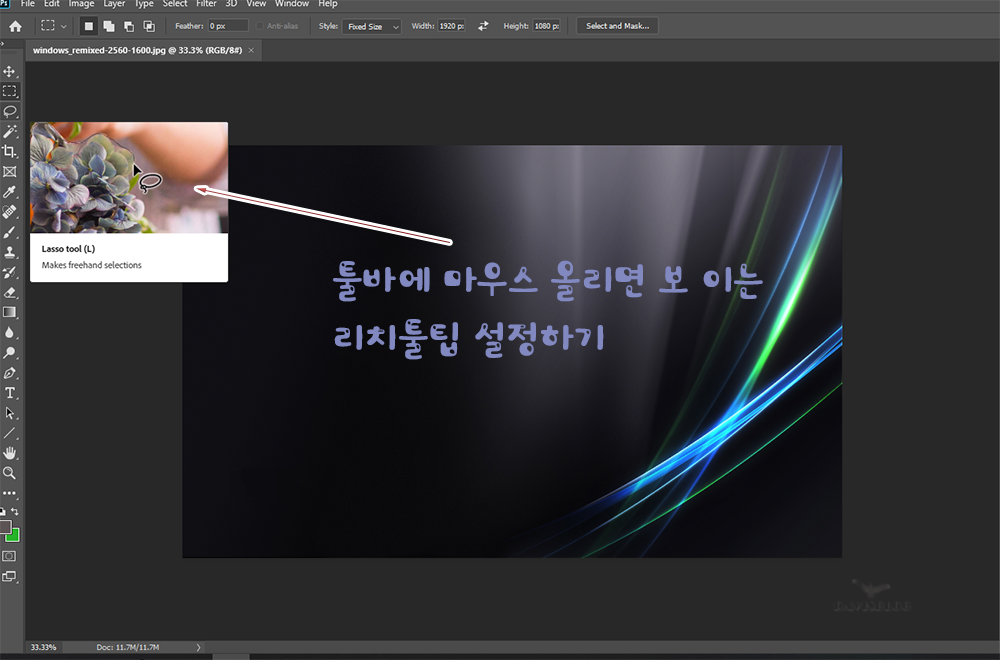The height and width of the screenshot is (660, 1000).
Task: Click the foreground color swatch
Action: 5,527
